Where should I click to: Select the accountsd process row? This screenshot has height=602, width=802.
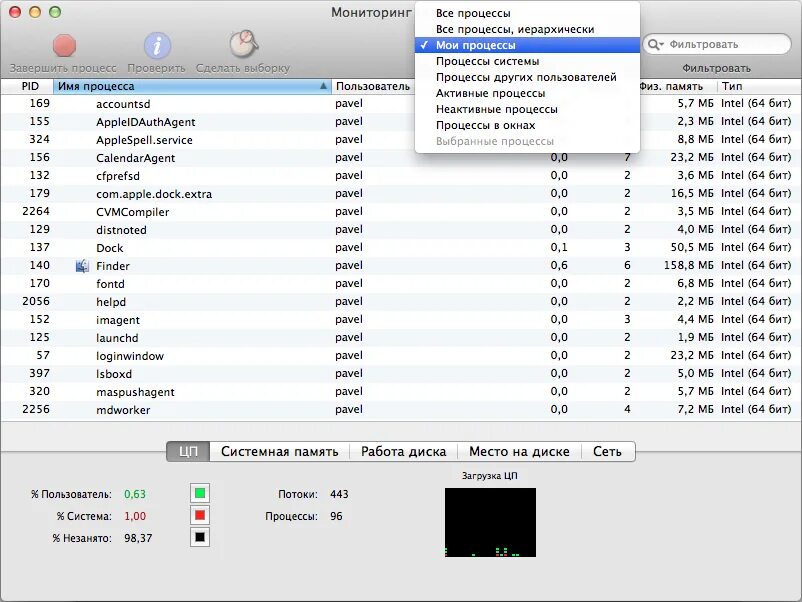click(401, 104)
